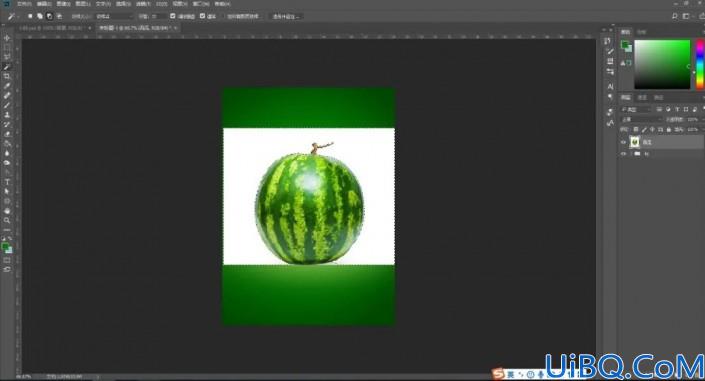
Task: Select the Path Selection tool
Action: pyautogui.click(x=7, y=192)
